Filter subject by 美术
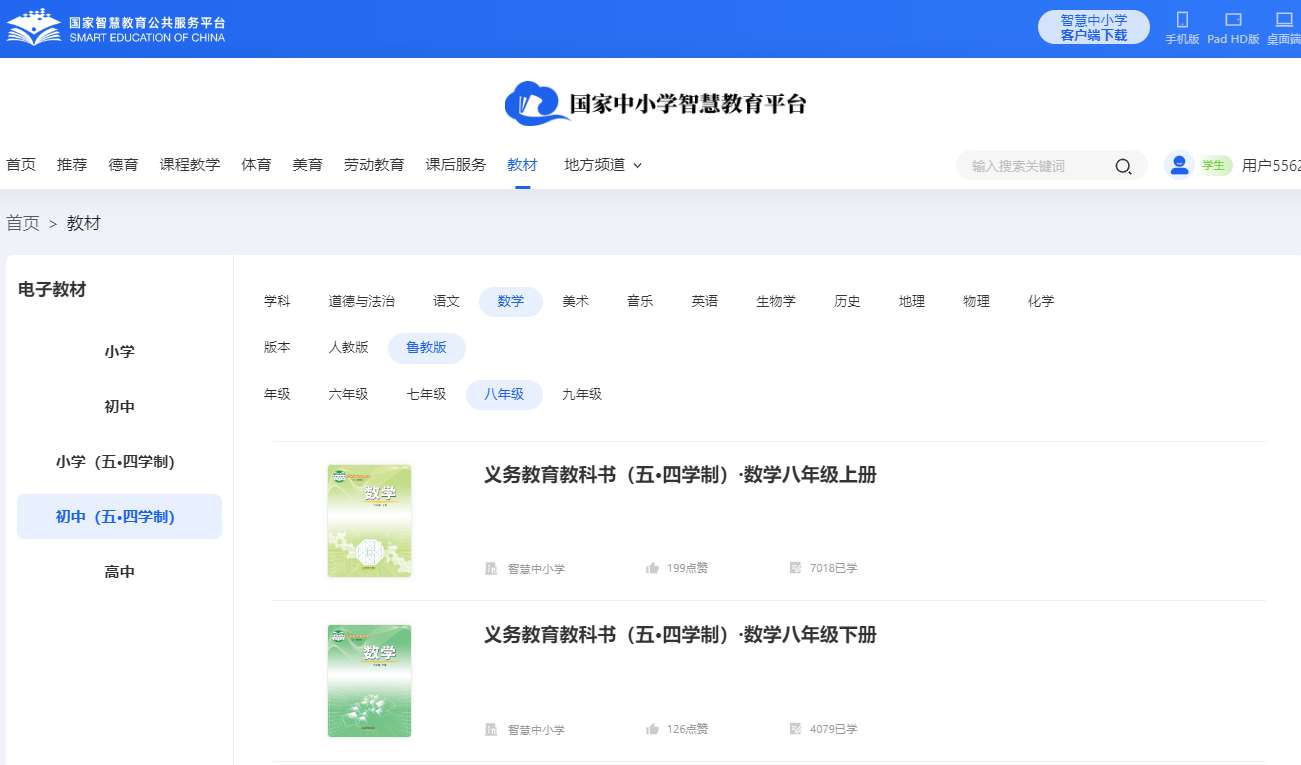The height and width of the screenshot is (765, 1301). (576, 301)
